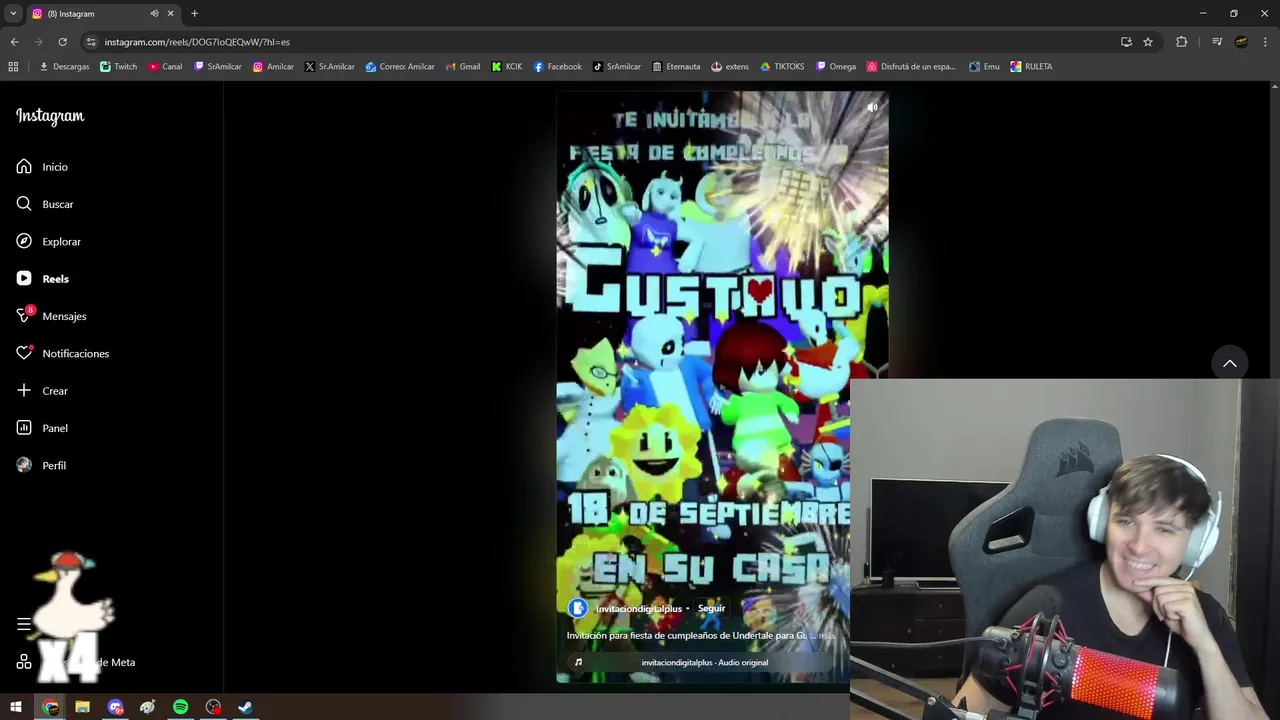
Task: Open Windows Start menu
Action: click(x=16, y=707)
